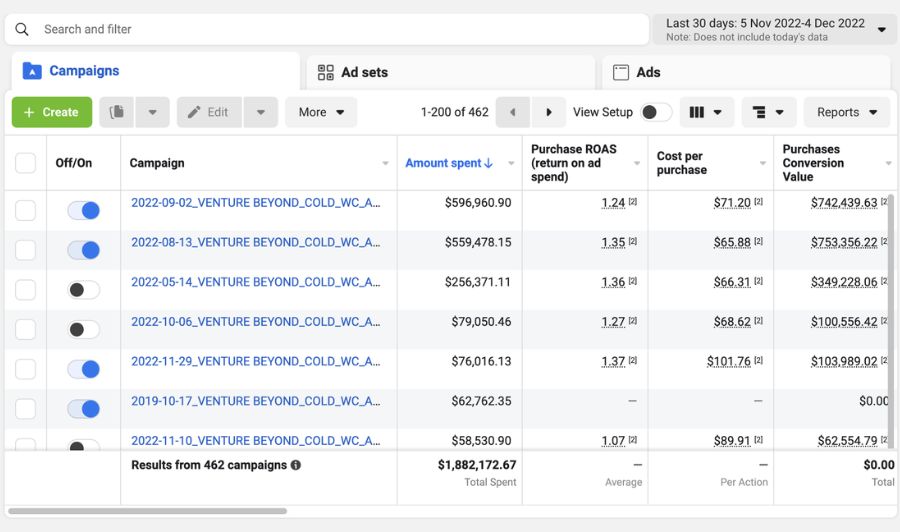Click the ROAS value 1.36
900x532 pixels.
click(x=613, y=282)
